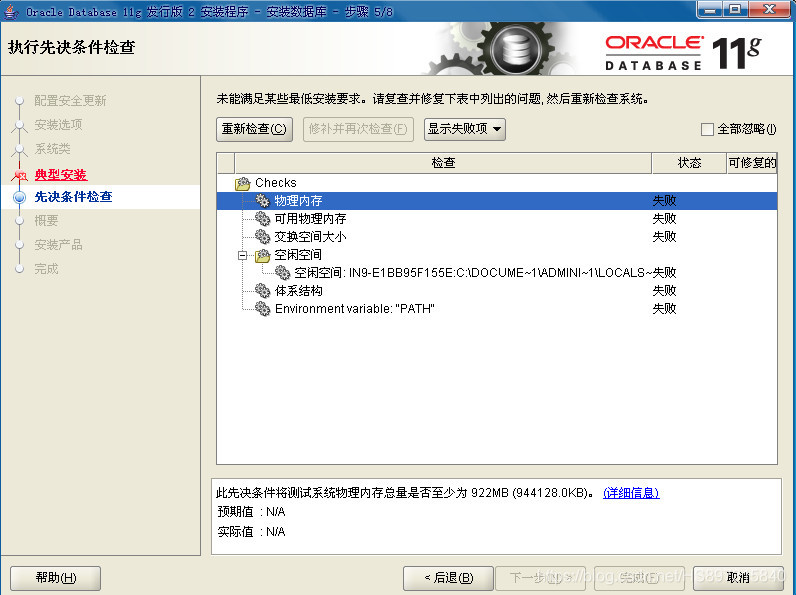The image size is (796, 595).
Task: Click gear icon beside 交换空间大小
Action: tap(262, 237)
